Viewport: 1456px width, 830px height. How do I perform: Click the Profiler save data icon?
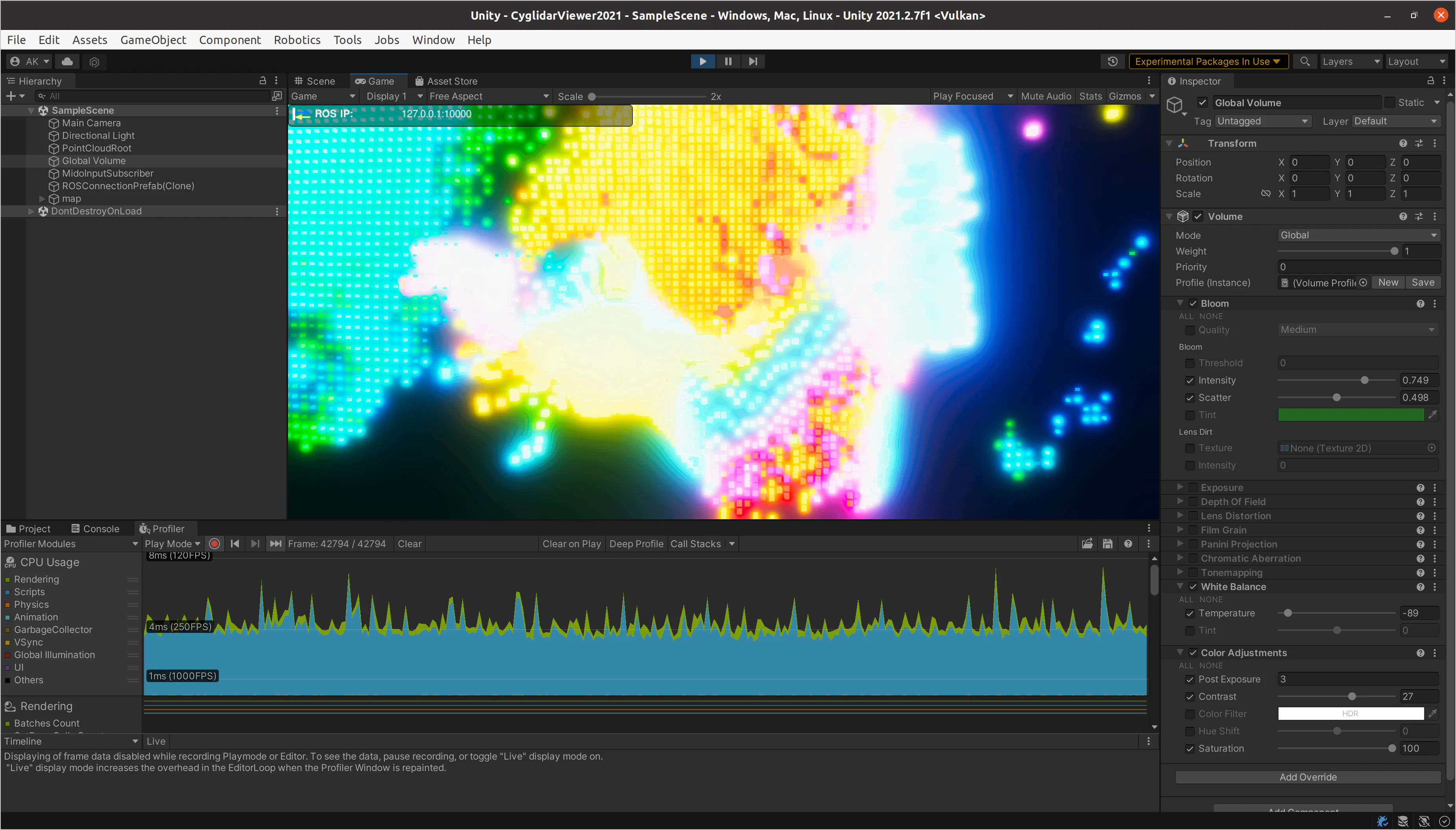pos(1108,544)
